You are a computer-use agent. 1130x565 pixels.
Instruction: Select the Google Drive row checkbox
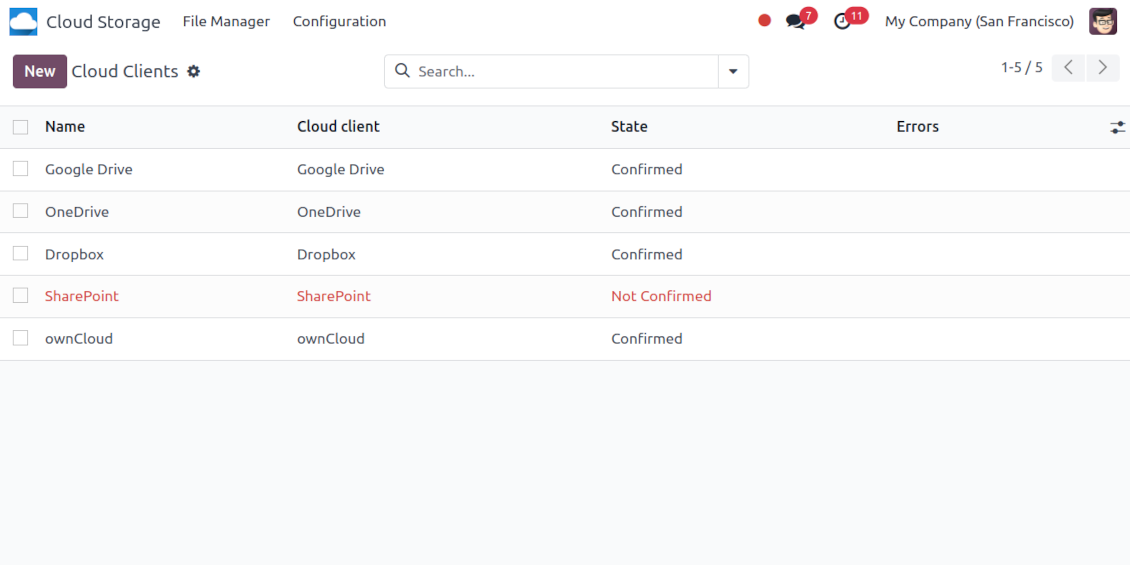pyautogui.click(x=21, y=169)
